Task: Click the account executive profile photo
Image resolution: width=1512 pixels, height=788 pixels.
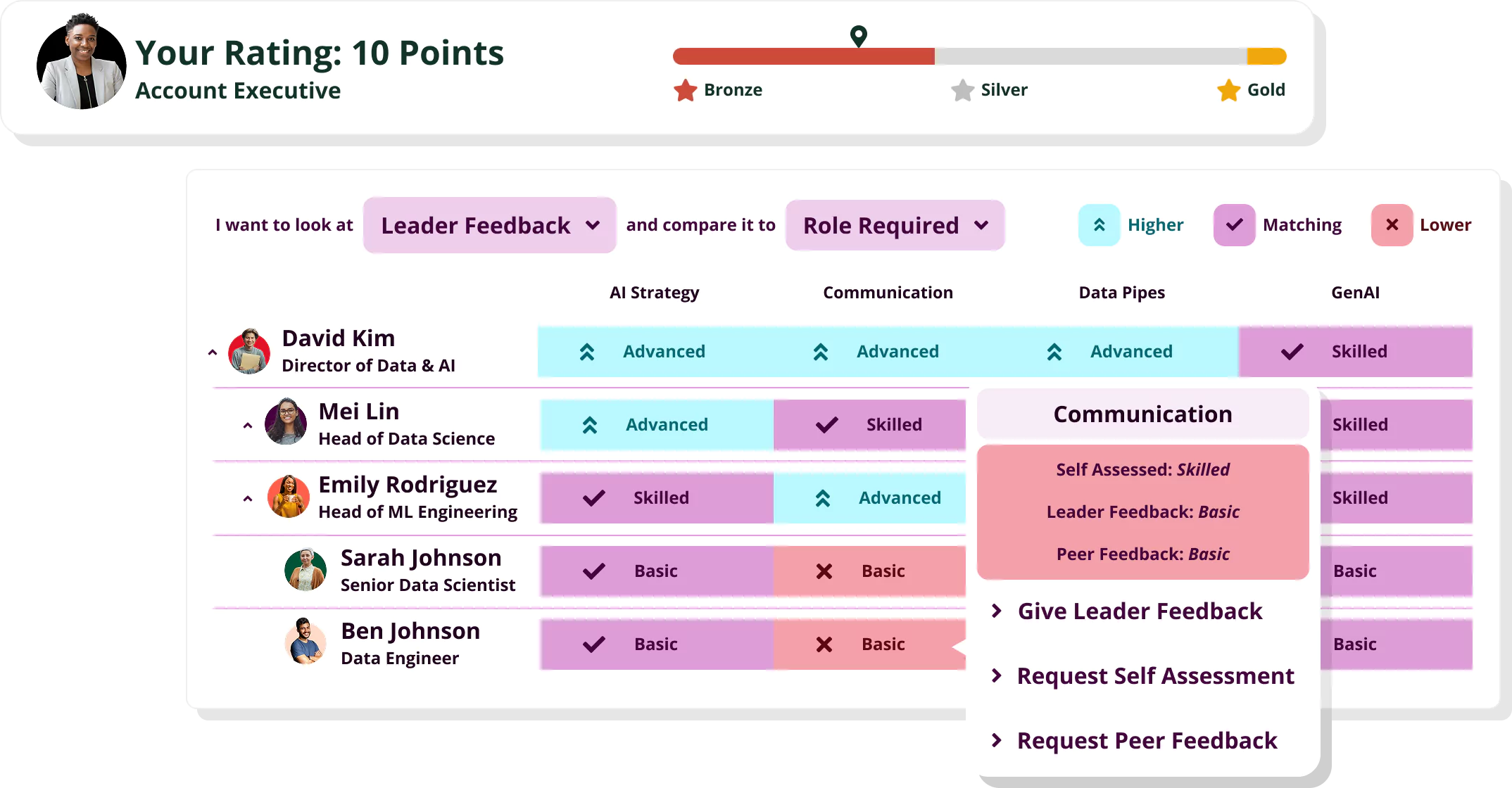Action: (82, 63)
